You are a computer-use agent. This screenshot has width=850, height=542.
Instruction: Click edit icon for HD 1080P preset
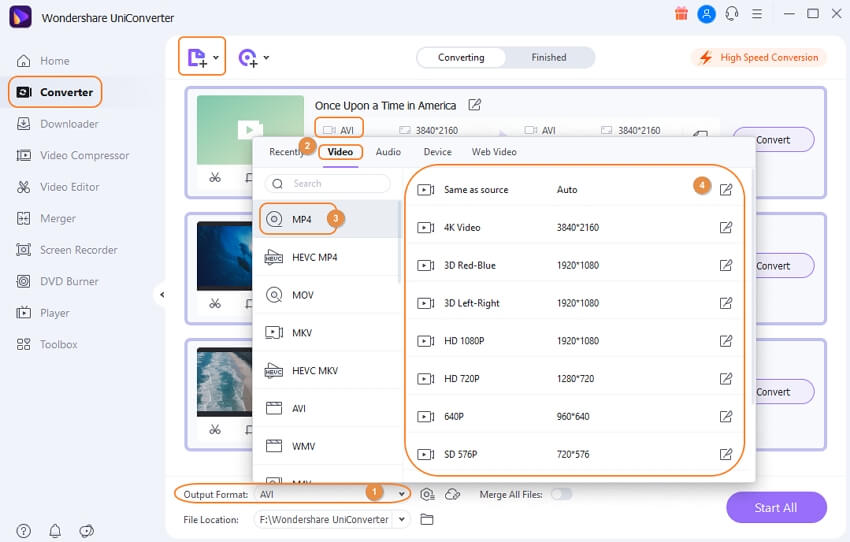[x=726, y=341]
